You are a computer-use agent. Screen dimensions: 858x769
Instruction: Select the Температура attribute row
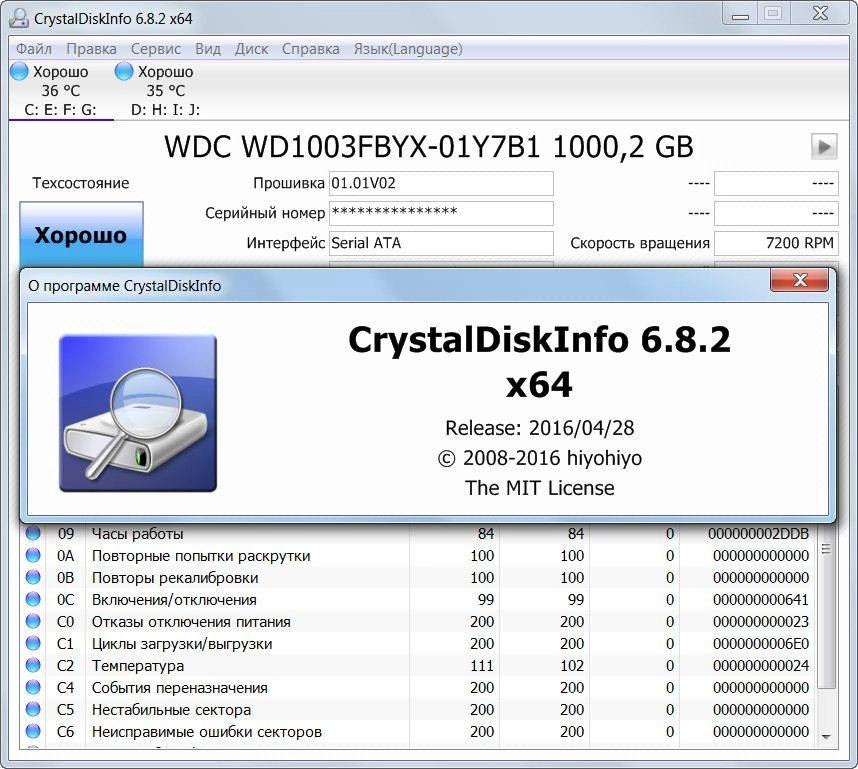419,666
